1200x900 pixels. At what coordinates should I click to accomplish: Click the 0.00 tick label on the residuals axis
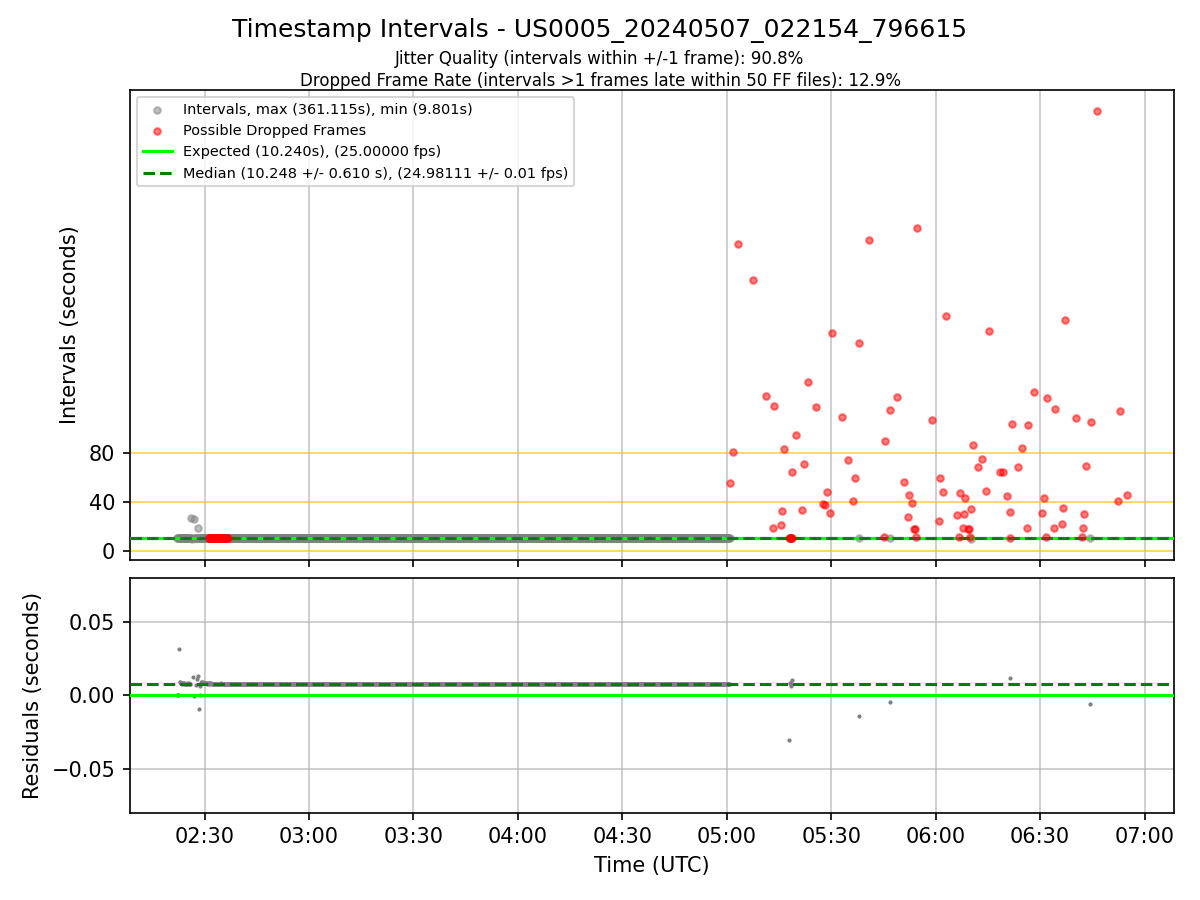(93, 696)
